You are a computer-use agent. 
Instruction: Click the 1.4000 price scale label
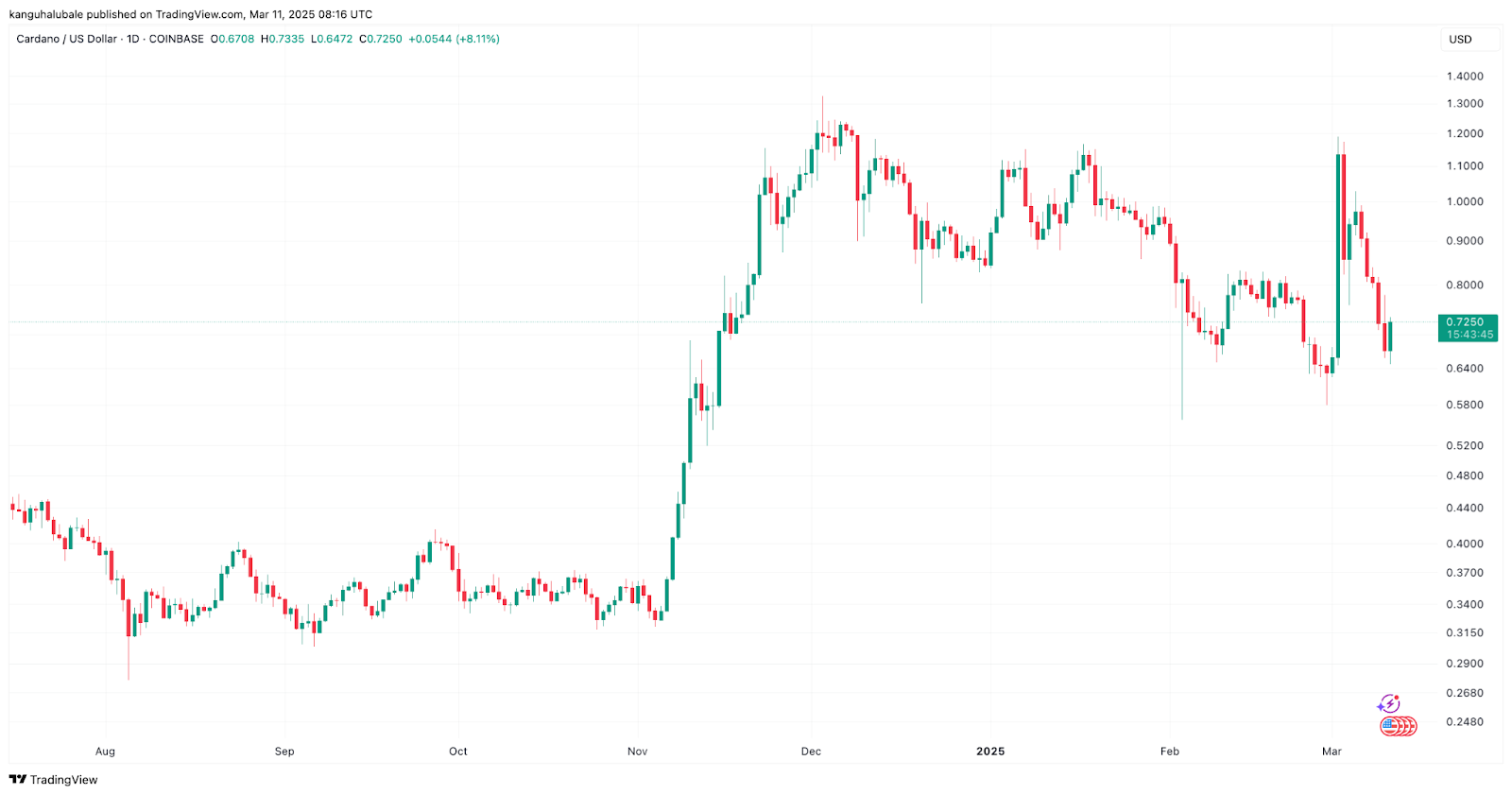tap(1465, 77)
